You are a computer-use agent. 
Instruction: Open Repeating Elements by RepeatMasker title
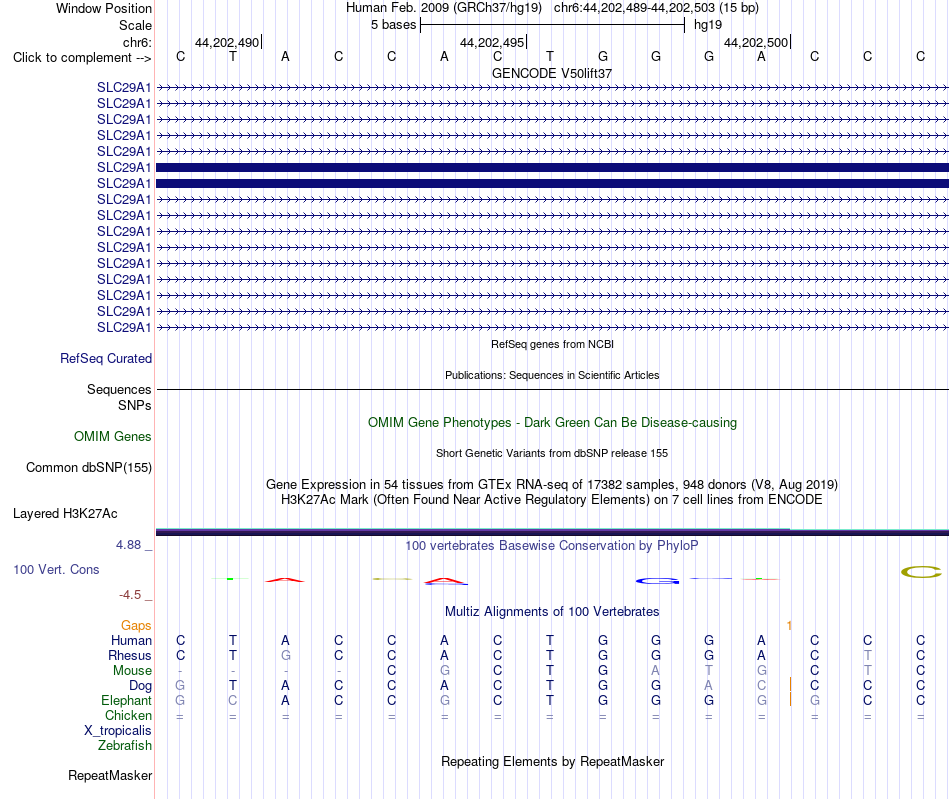click(x=552, y=761)
